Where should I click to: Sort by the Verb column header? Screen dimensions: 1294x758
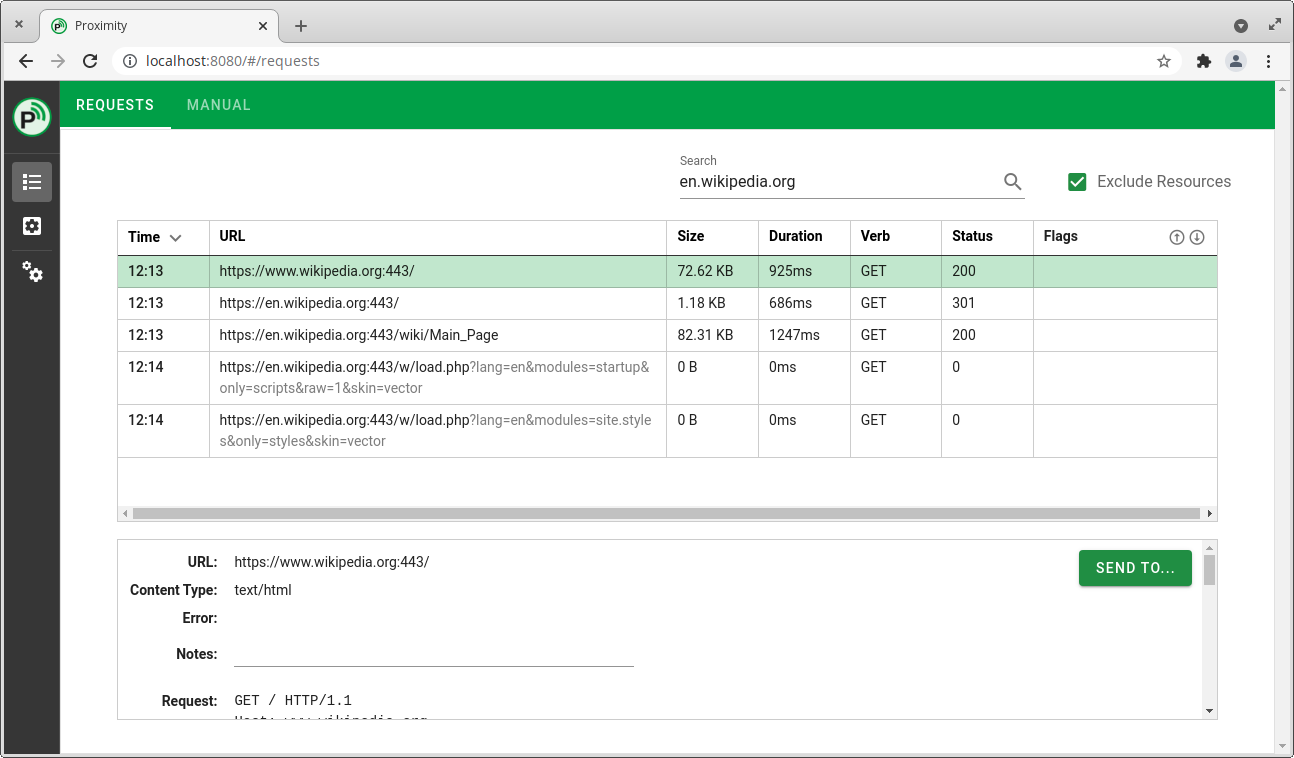click(x=896, y=237)
